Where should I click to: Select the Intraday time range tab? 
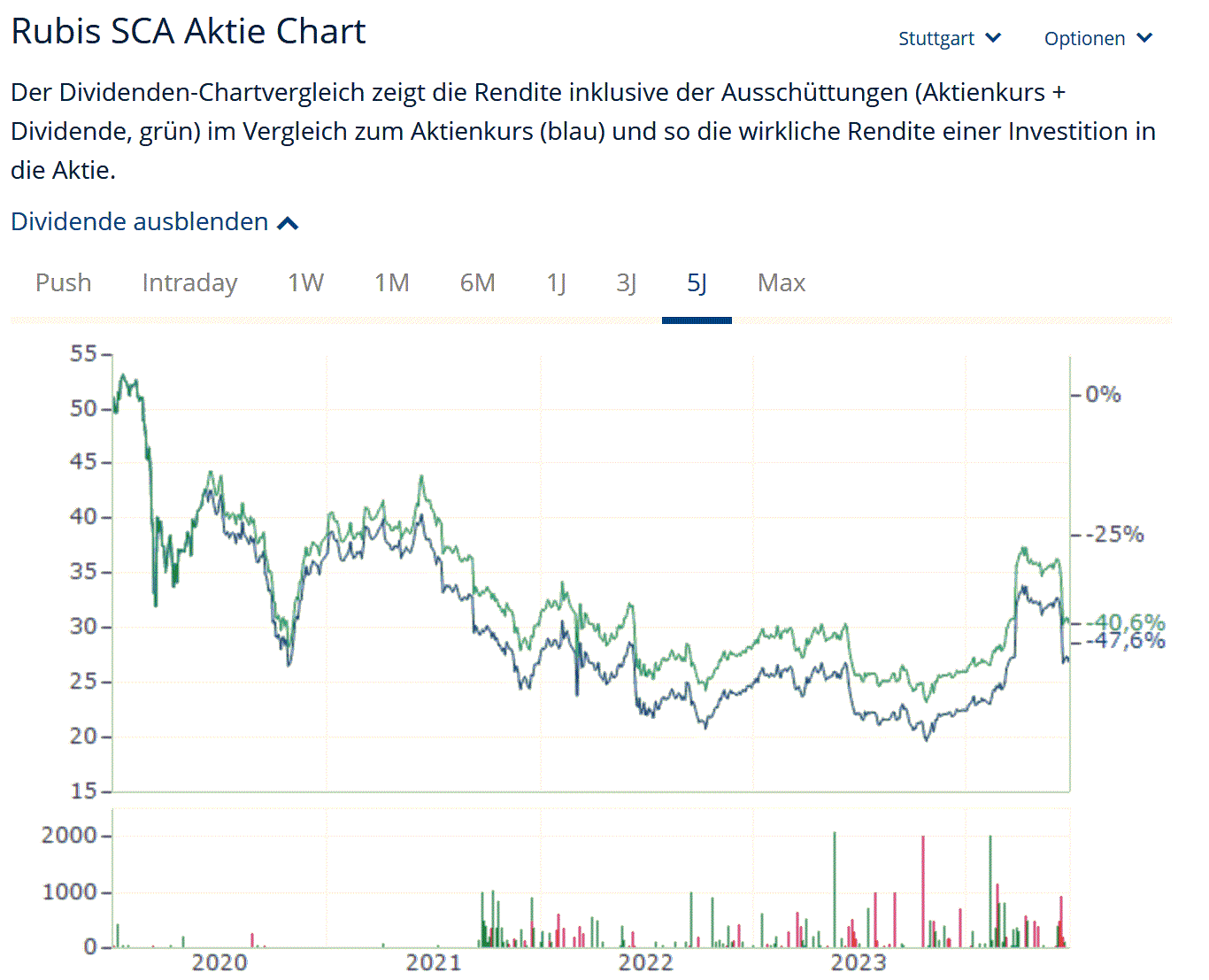point(189,283)
